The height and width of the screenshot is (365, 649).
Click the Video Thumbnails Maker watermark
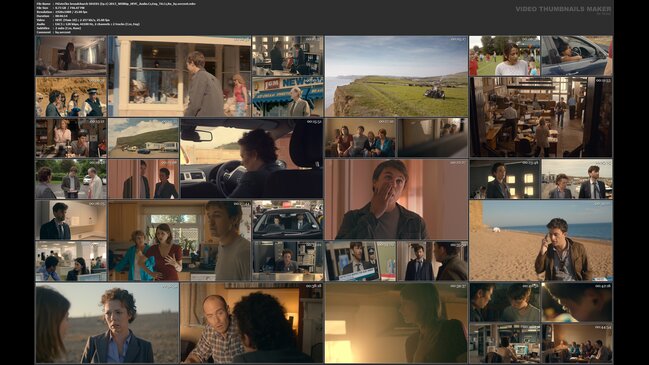click(x=563, y=9)
